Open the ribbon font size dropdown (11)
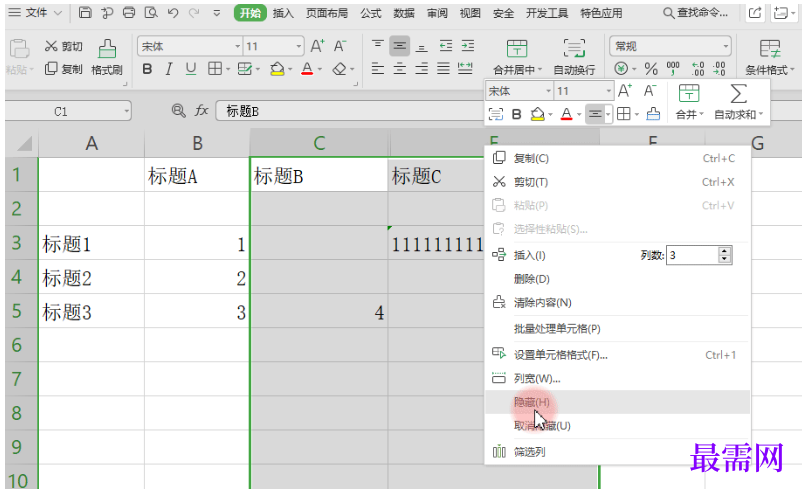 coord(299,47)
